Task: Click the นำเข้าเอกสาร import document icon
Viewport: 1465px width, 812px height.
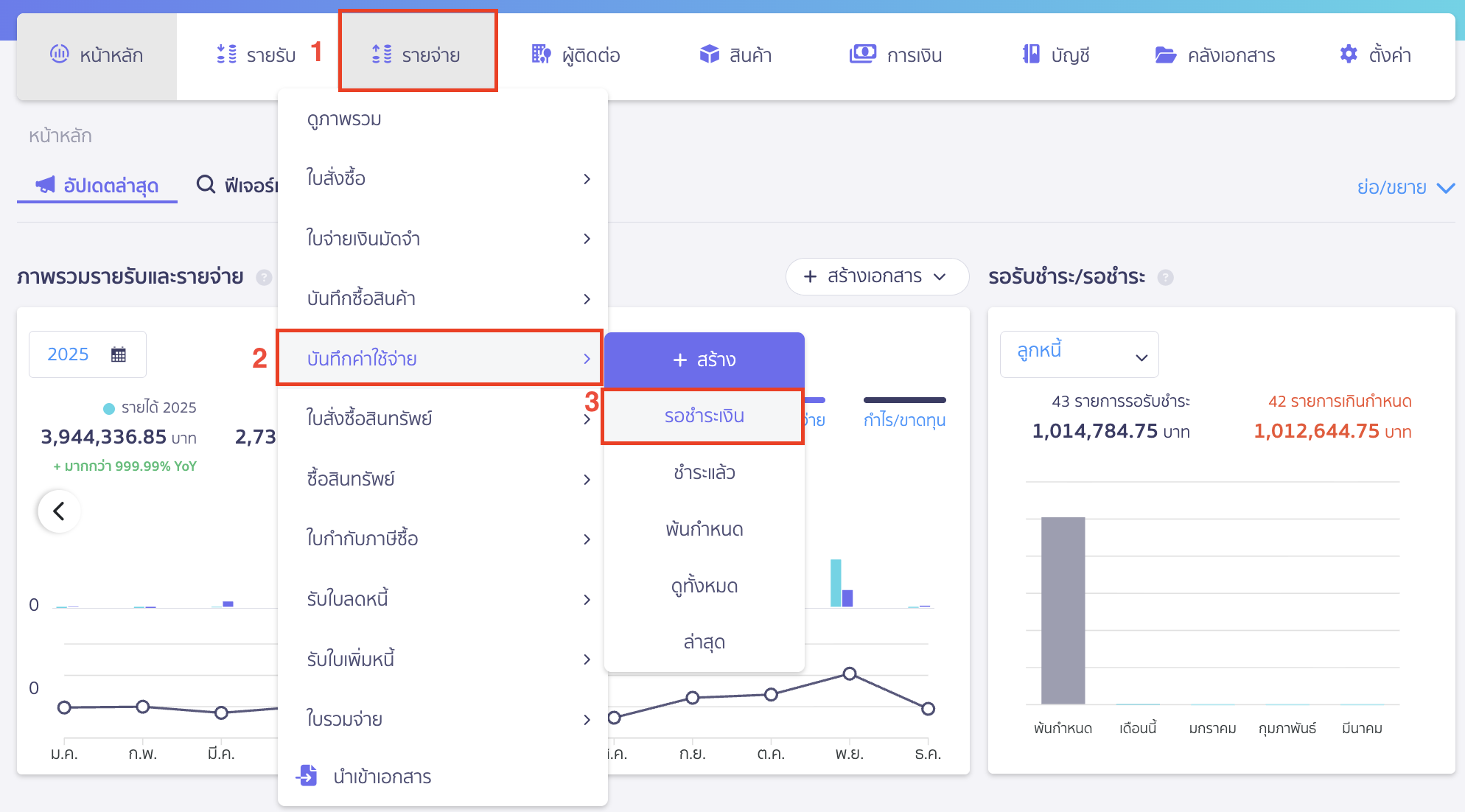Action: (307, 776)
